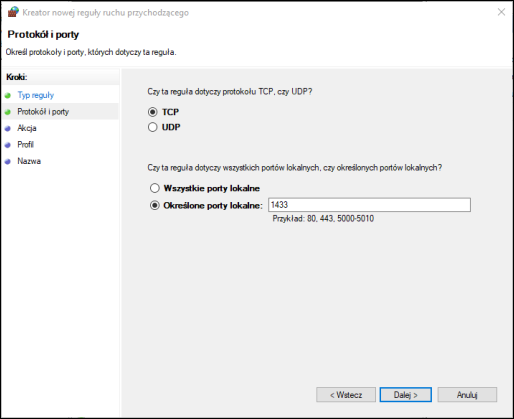Select the UDP protocol radio button
The image size is (514, 419).
coord(153,127)
